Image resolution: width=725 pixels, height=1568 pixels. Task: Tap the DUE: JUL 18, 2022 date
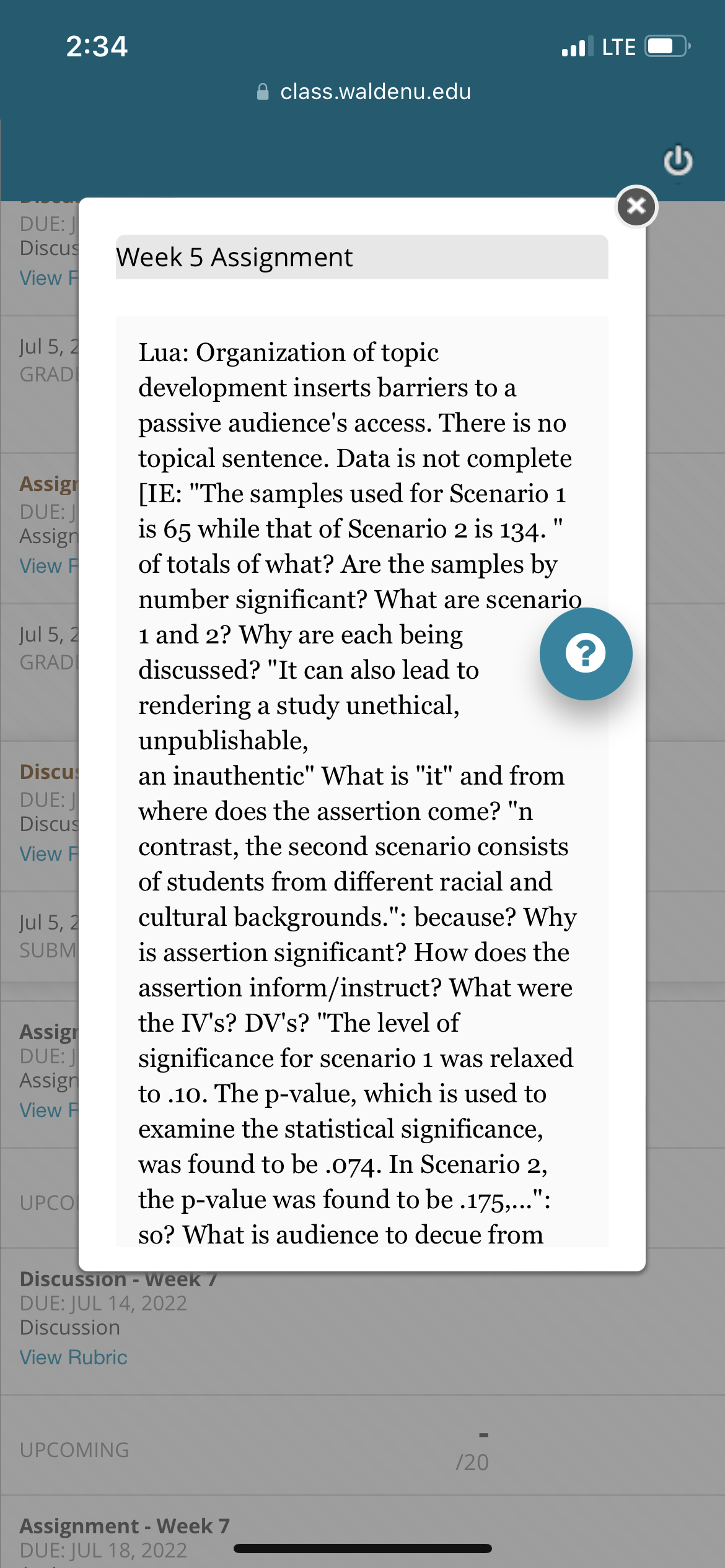click(103, 1550)
